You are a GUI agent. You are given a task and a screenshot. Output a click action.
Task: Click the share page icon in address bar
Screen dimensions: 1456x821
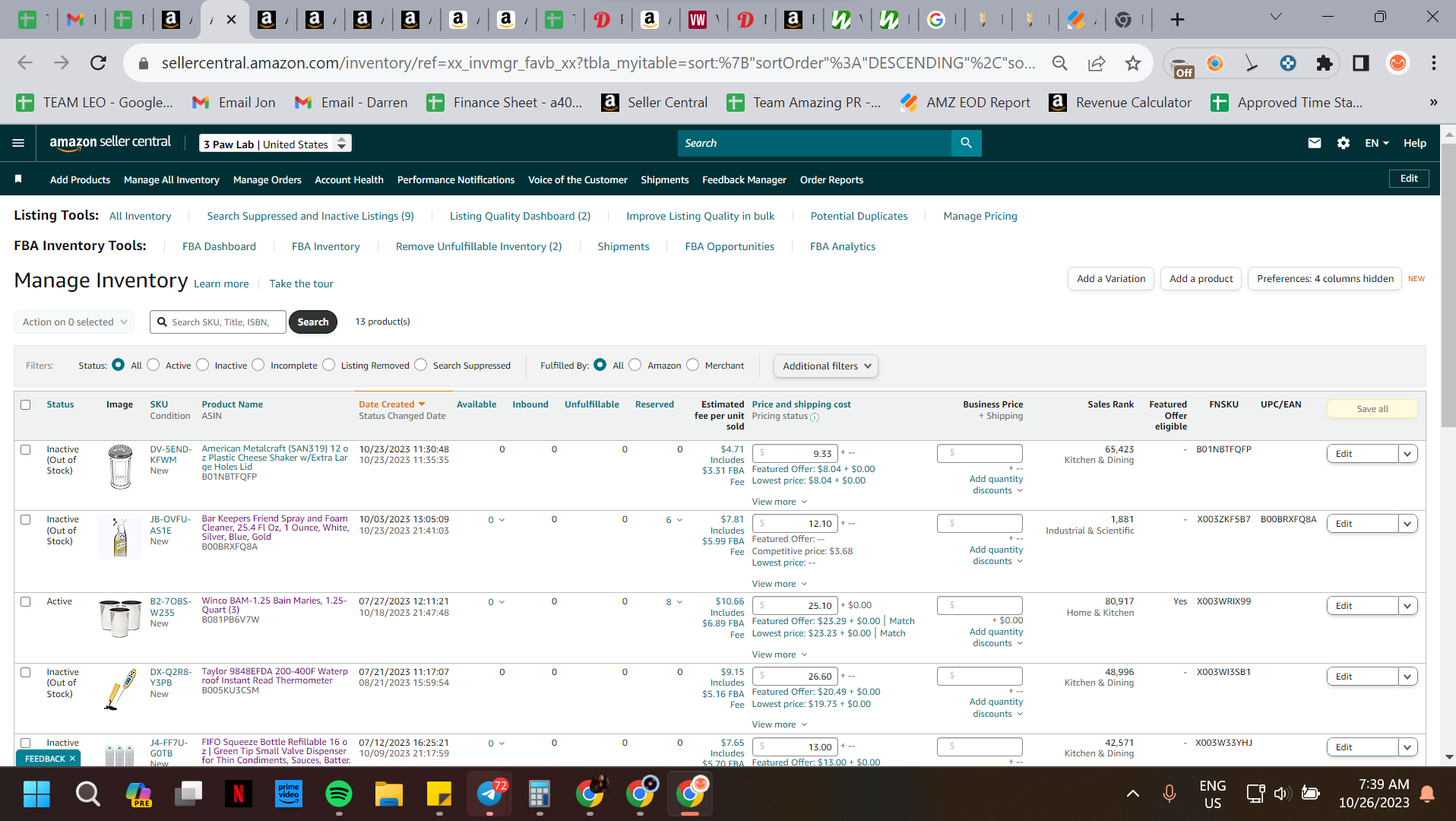1097,63
